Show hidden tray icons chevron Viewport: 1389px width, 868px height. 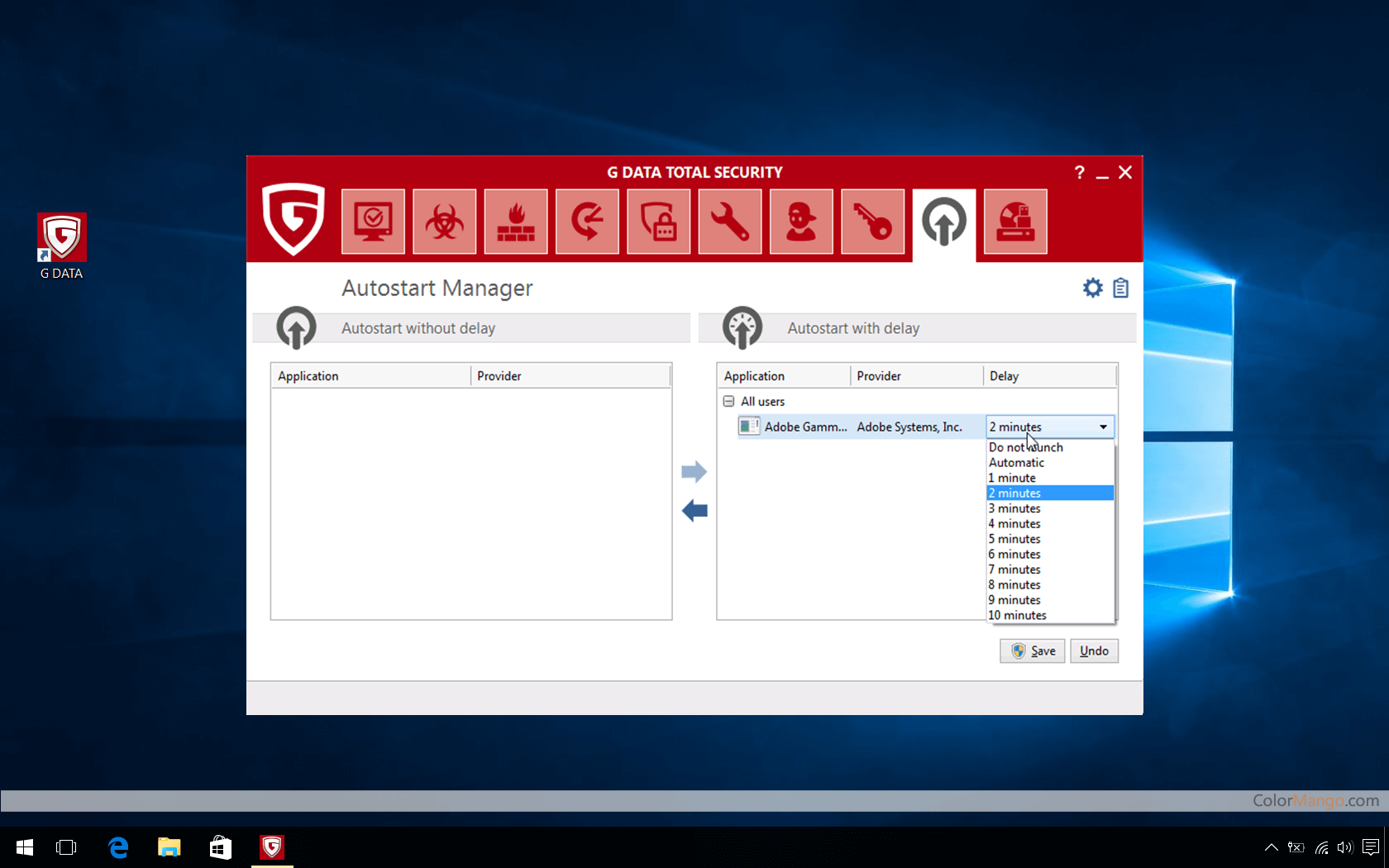click(x=1272, y=847)
